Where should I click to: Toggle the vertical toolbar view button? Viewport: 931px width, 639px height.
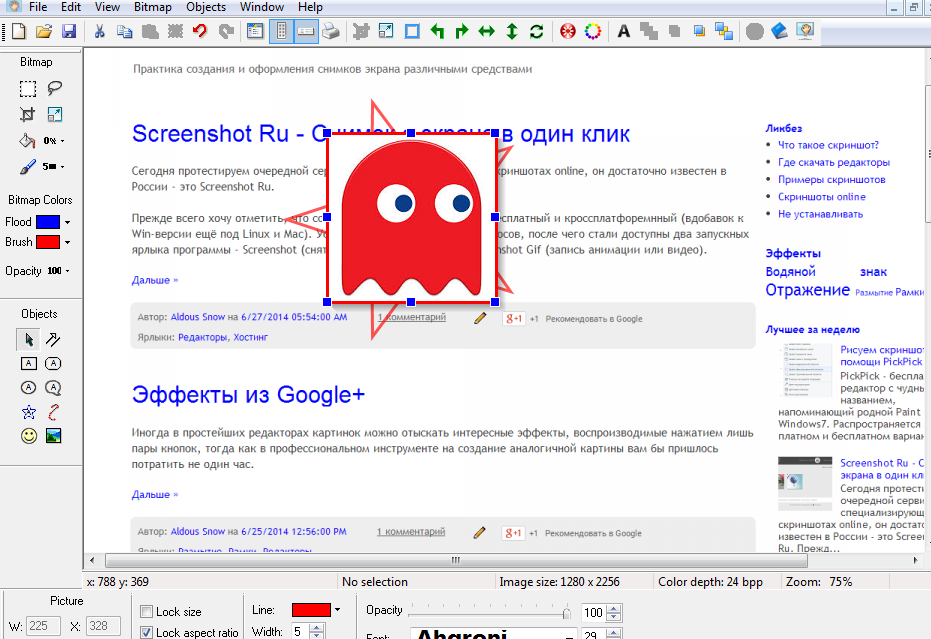point(281,31)
